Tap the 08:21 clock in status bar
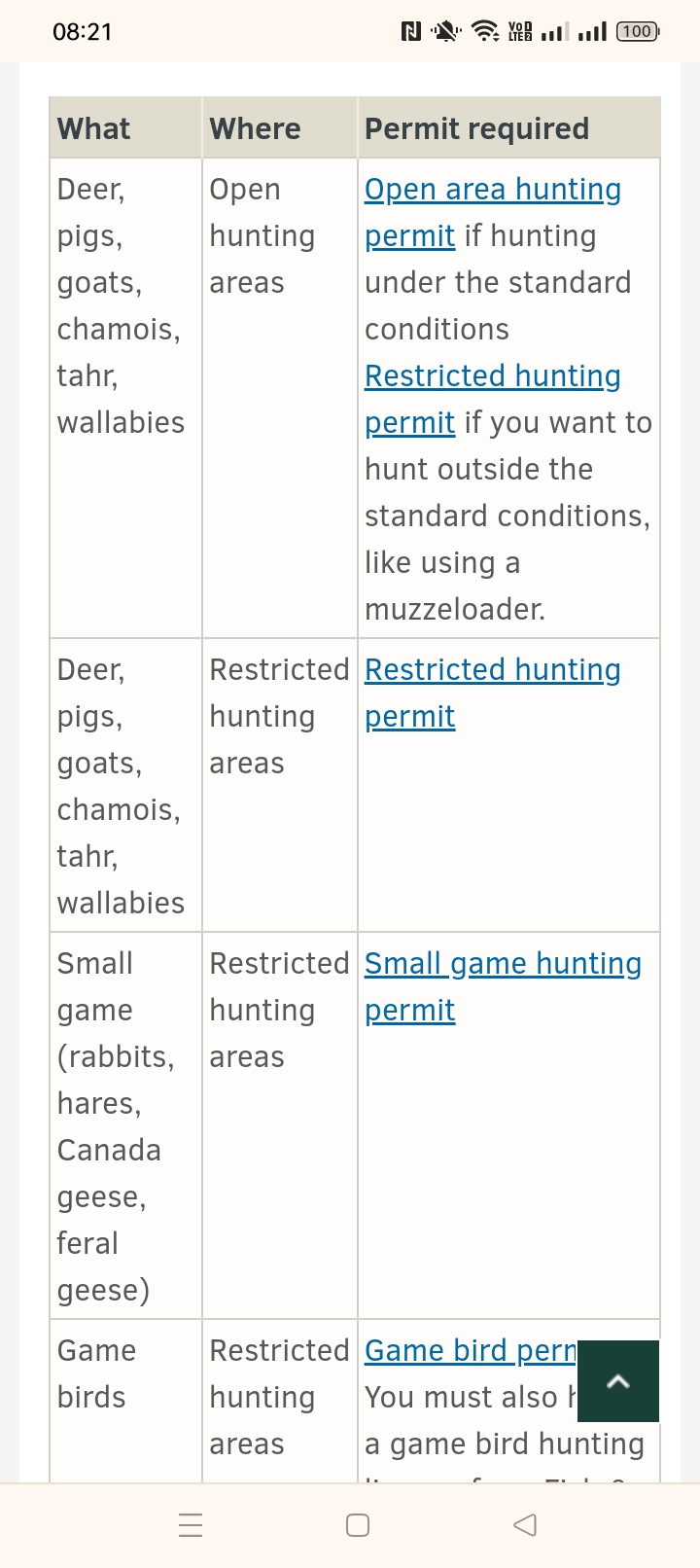This screenshot has width=700, height=1568. [83, 31]
